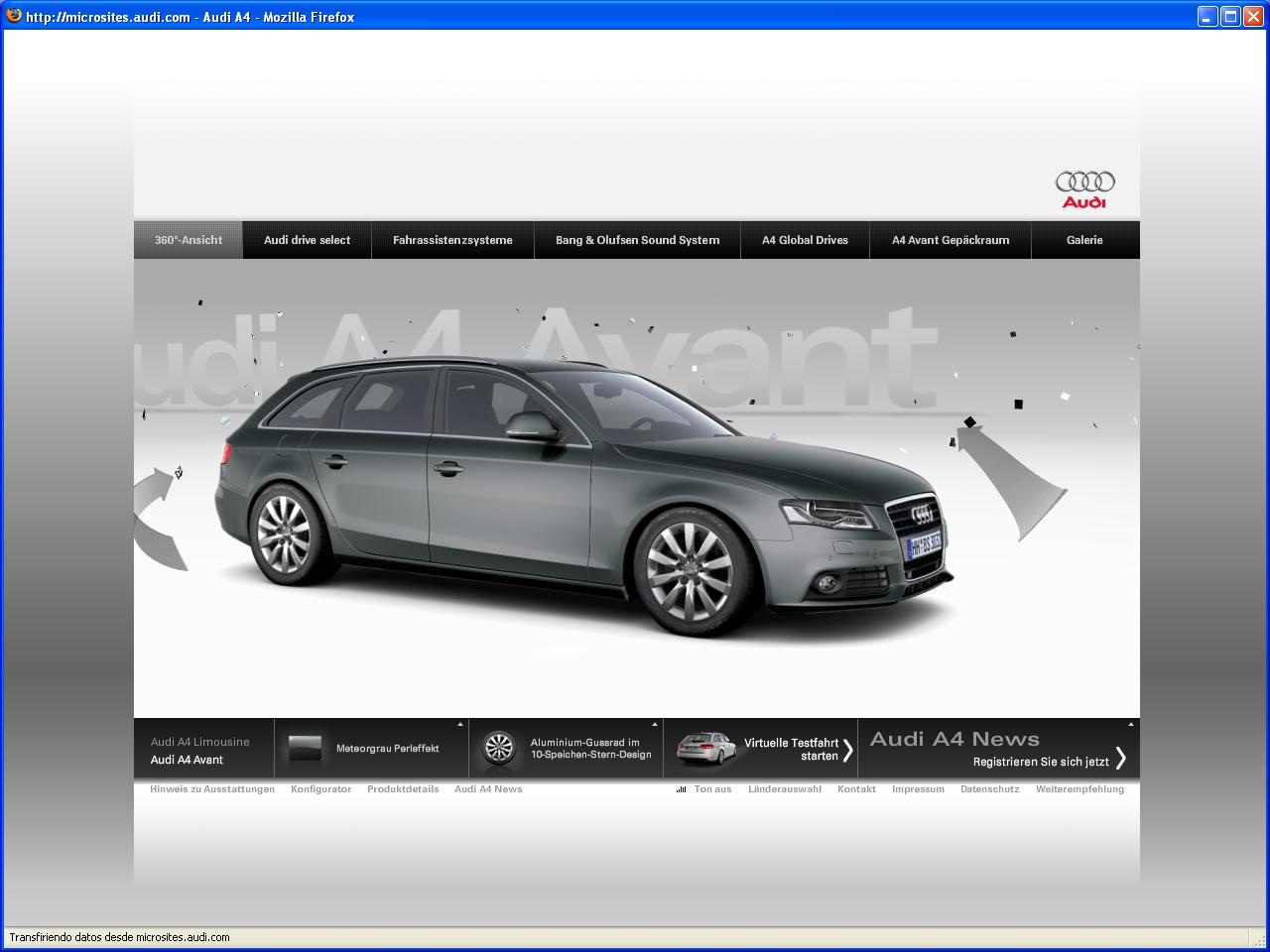Image resolution: width=1270 pixels, height=952 pixels.
Task: Open the Impressum link
Action: point(918,789)
